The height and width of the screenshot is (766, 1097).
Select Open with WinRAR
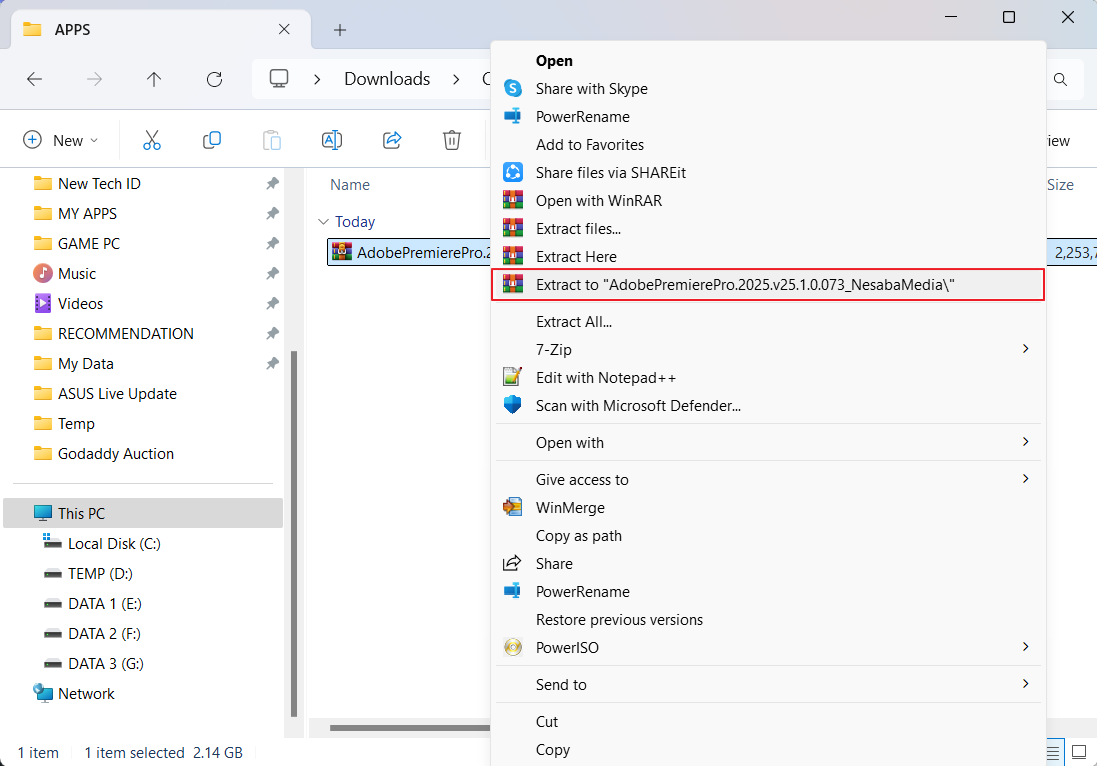click(x=768, y=200)
